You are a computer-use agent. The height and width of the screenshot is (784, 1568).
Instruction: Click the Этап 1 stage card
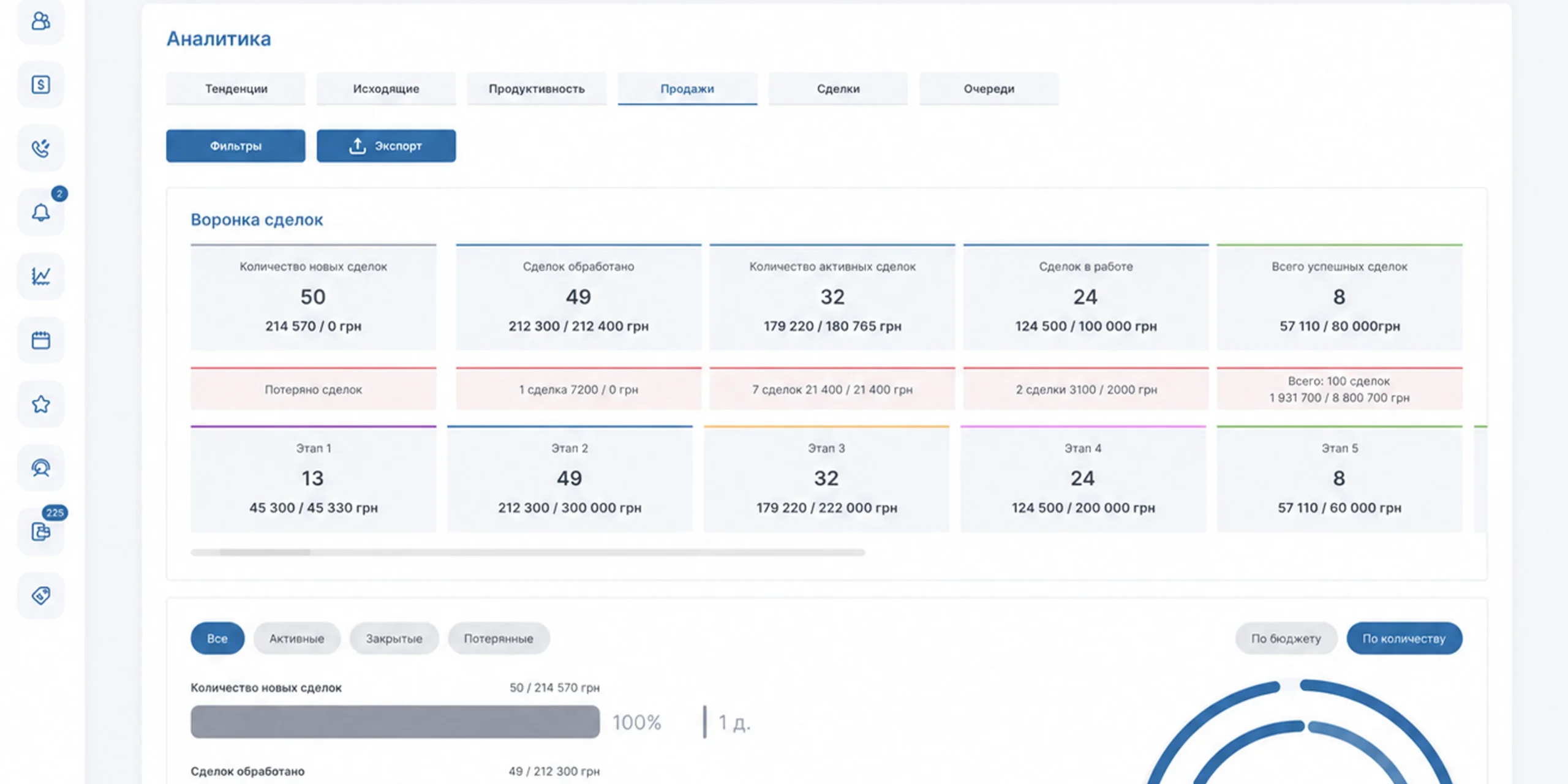click(x=313, y=479)
